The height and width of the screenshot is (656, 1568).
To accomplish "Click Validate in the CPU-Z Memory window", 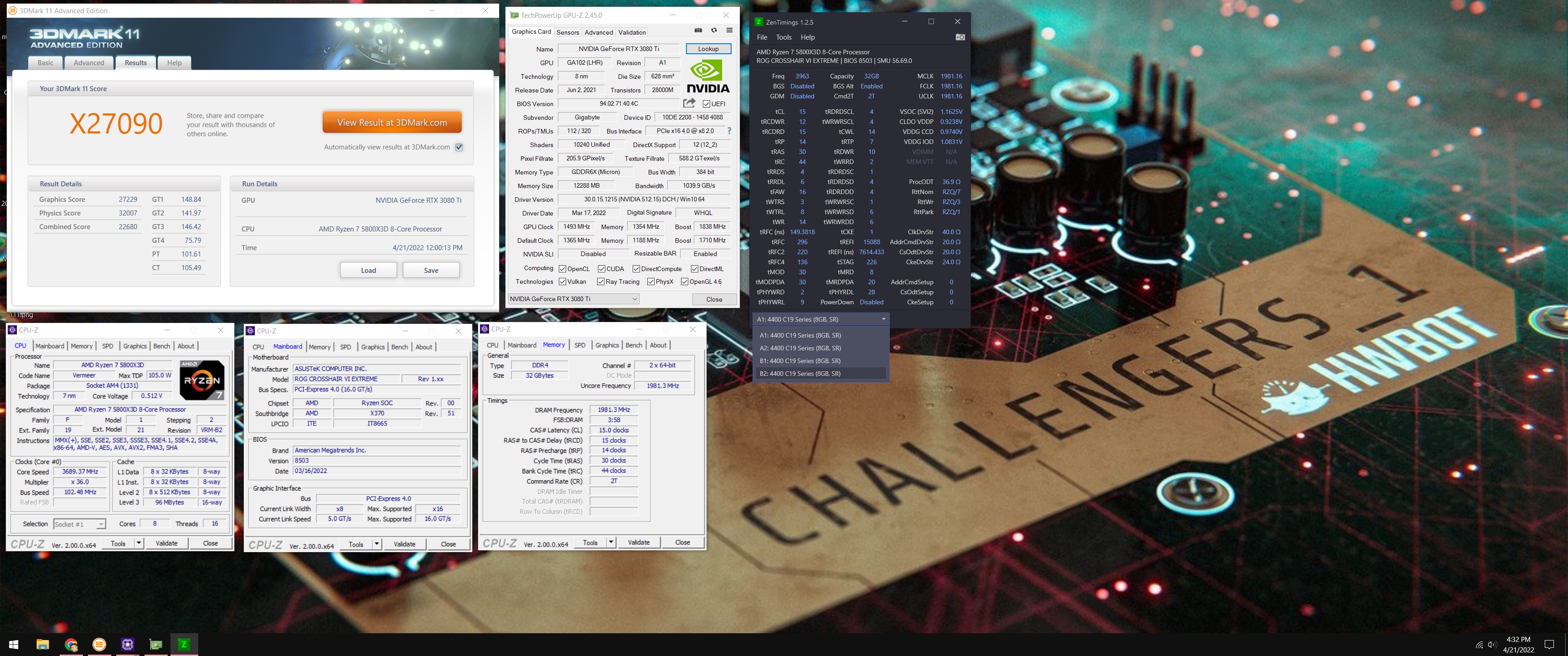I will (639, 542).
